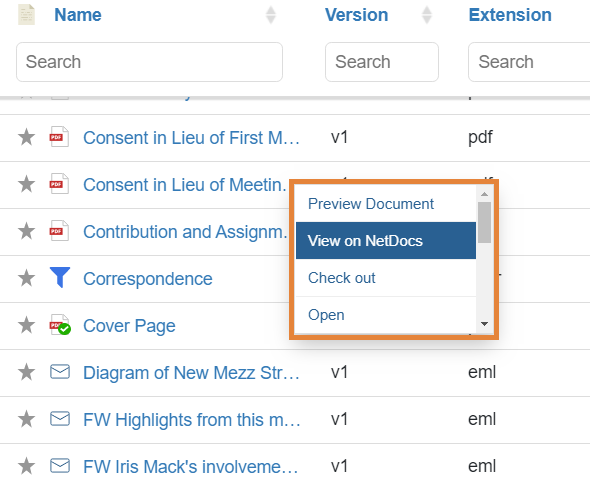The width and height of the screenshot is (590, 480).
Task: Click the checked-out PDF icon for Cover Page
Action: click(x=60, y=325)
